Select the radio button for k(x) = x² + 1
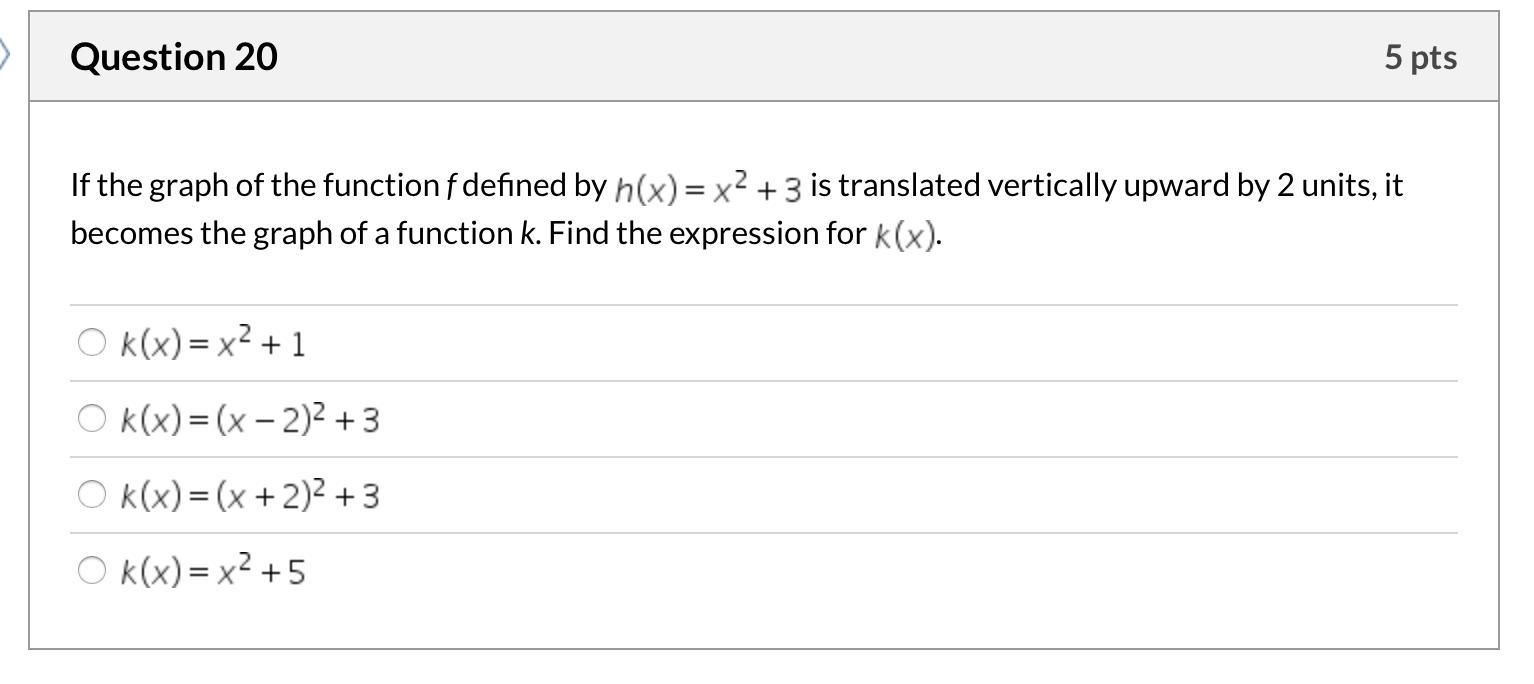This screenshot has height=684, width=1534. pos(91,343)
